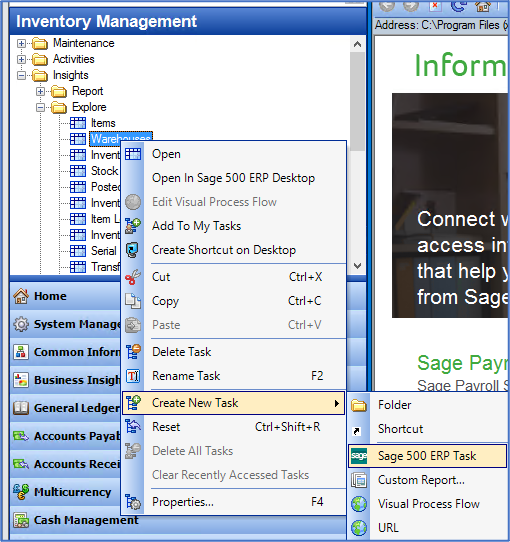The height and width of the screenshot is (542, 510).
Task: Collapse the Explore folder
Action: (40, 108)
